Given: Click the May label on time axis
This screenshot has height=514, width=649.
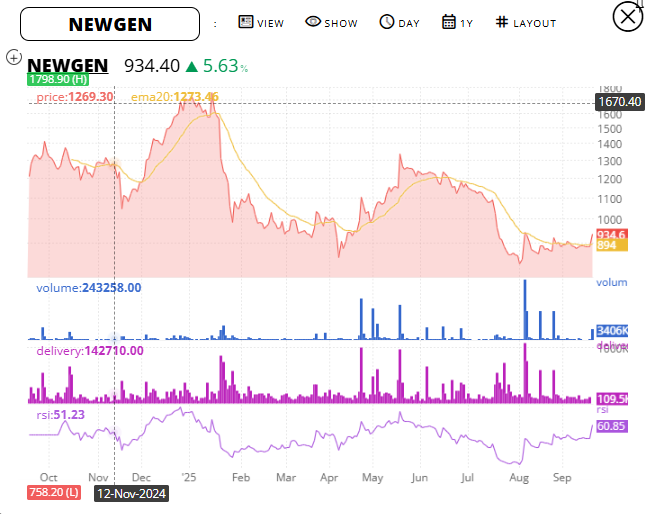Looking at the screenshot, I should [373, 478].
